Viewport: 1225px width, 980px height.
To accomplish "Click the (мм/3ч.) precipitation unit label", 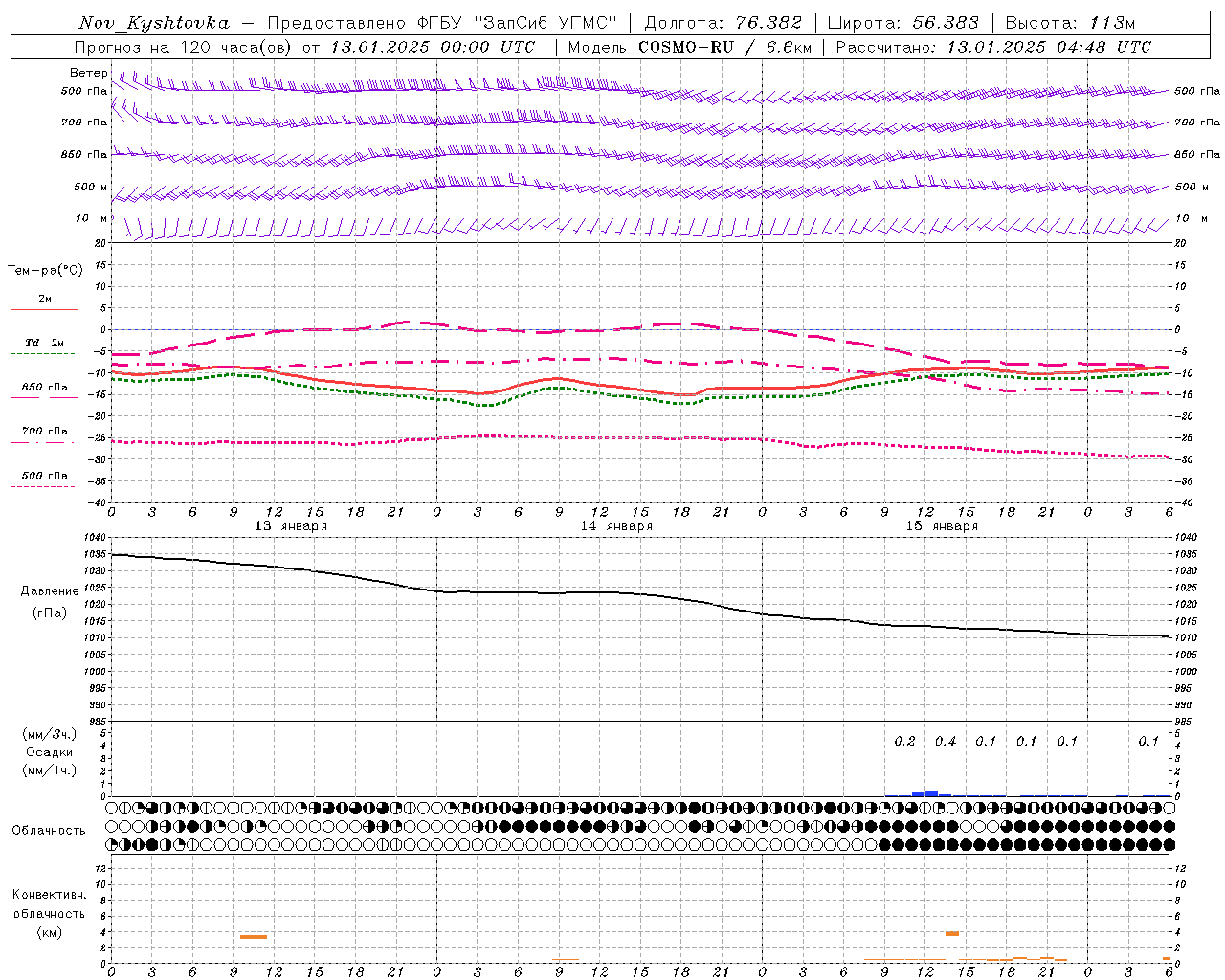I will tap(50, 734).
